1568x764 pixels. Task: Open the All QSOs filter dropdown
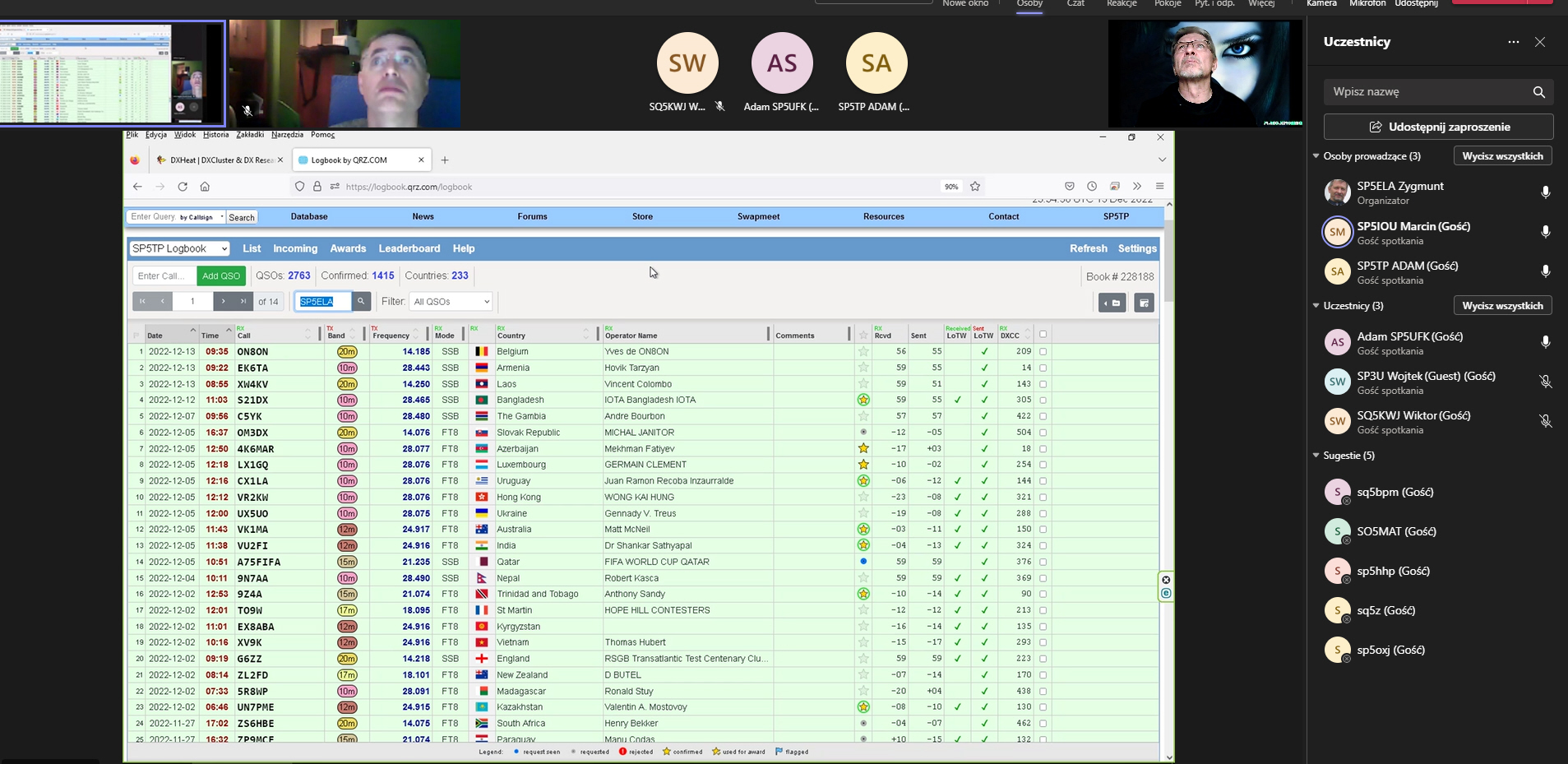451,302
